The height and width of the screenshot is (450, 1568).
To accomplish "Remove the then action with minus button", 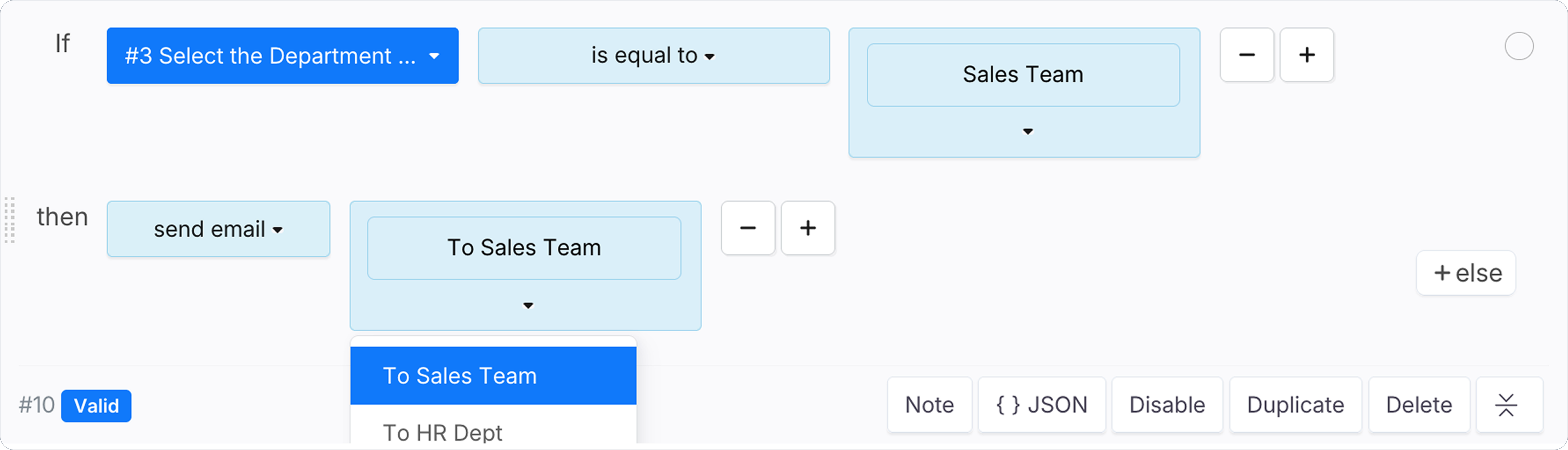I will [748, 228].
